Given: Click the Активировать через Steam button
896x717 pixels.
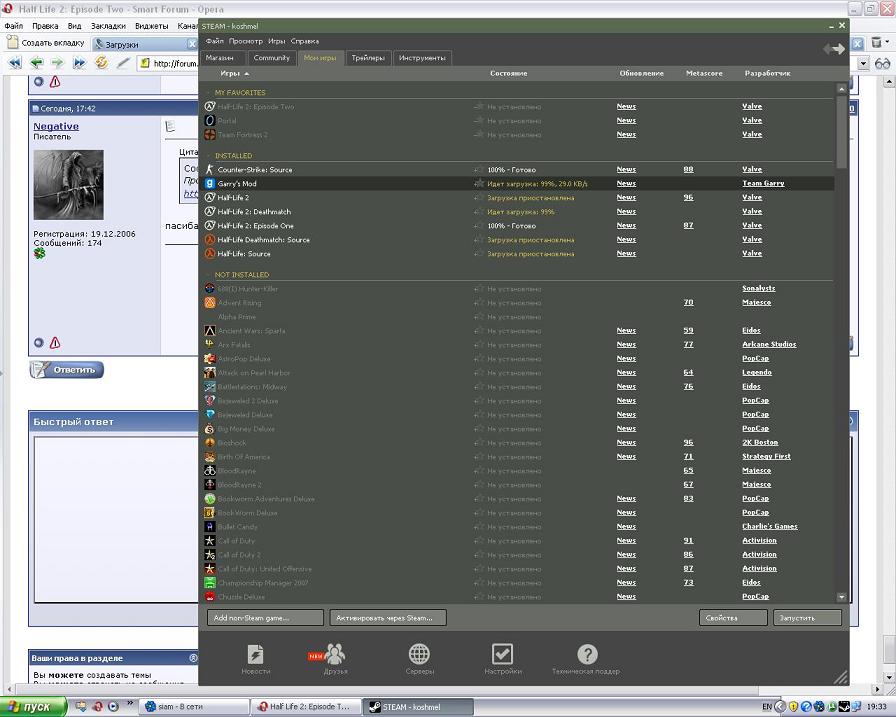Looking at the screenshot, I should click(388, 618).
